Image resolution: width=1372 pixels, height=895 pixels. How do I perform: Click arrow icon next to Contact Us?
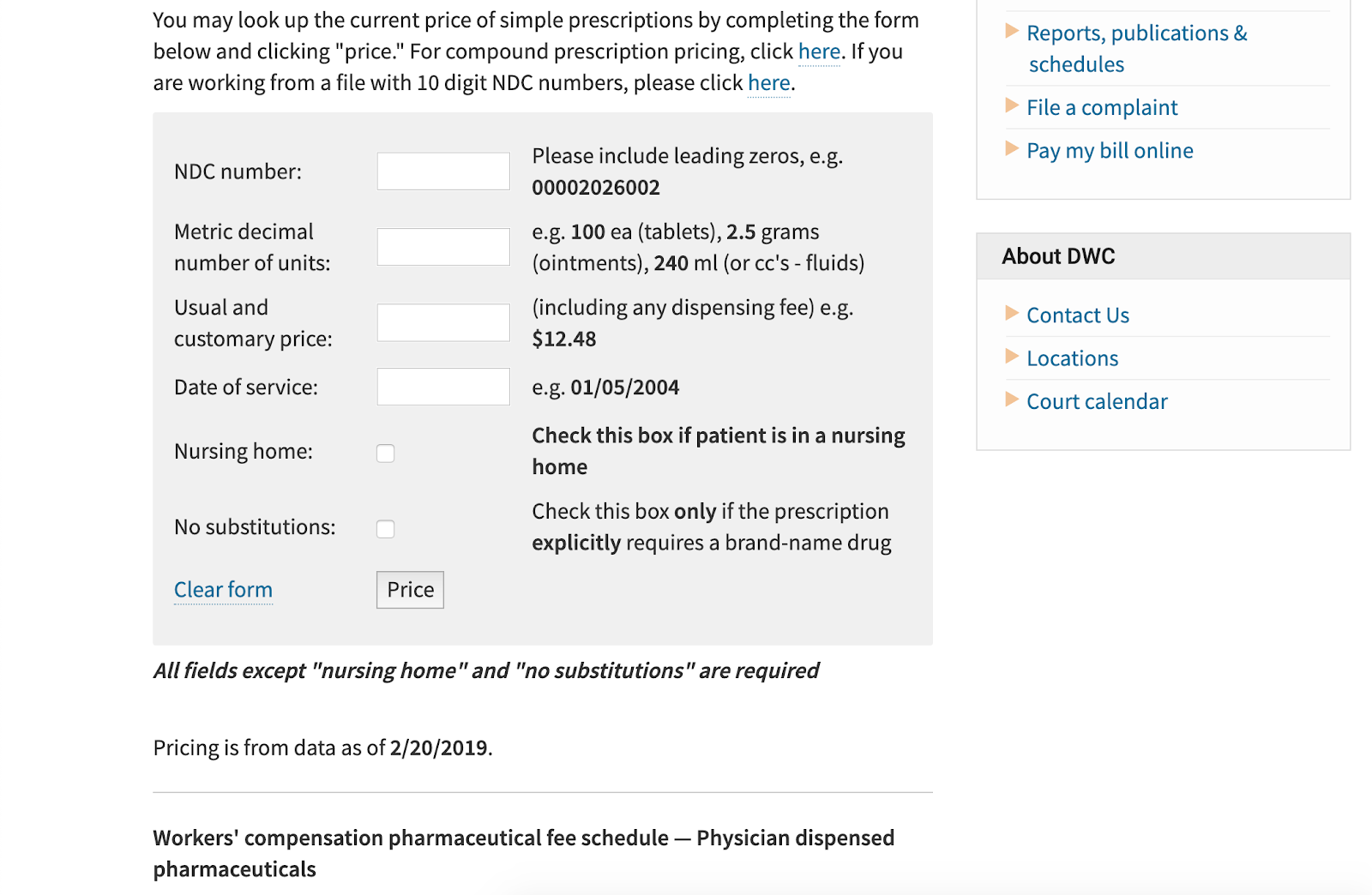(x=1012, y=314)
